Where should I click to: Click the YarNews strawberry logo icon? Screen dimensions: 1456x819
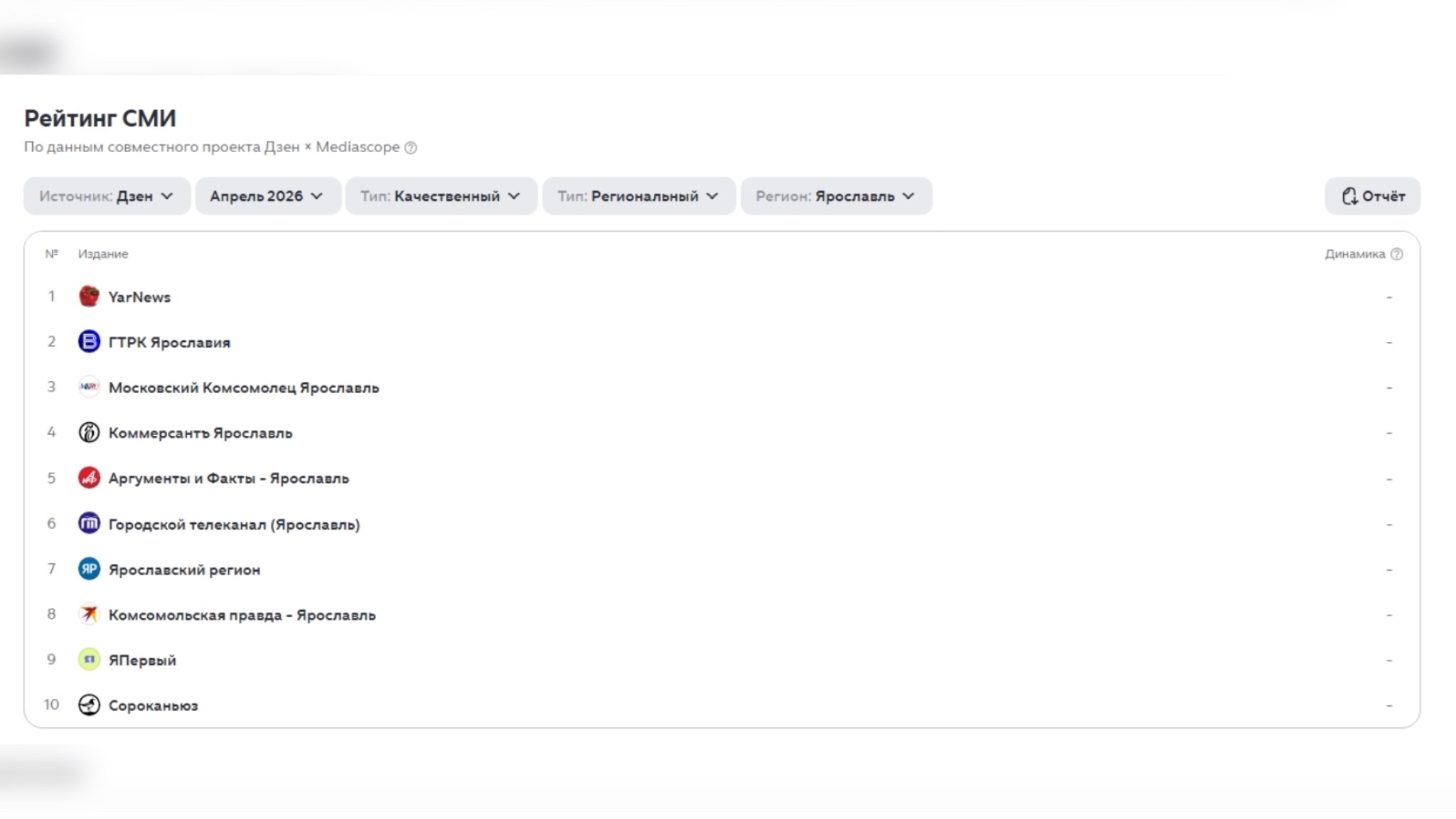point(89,296)
